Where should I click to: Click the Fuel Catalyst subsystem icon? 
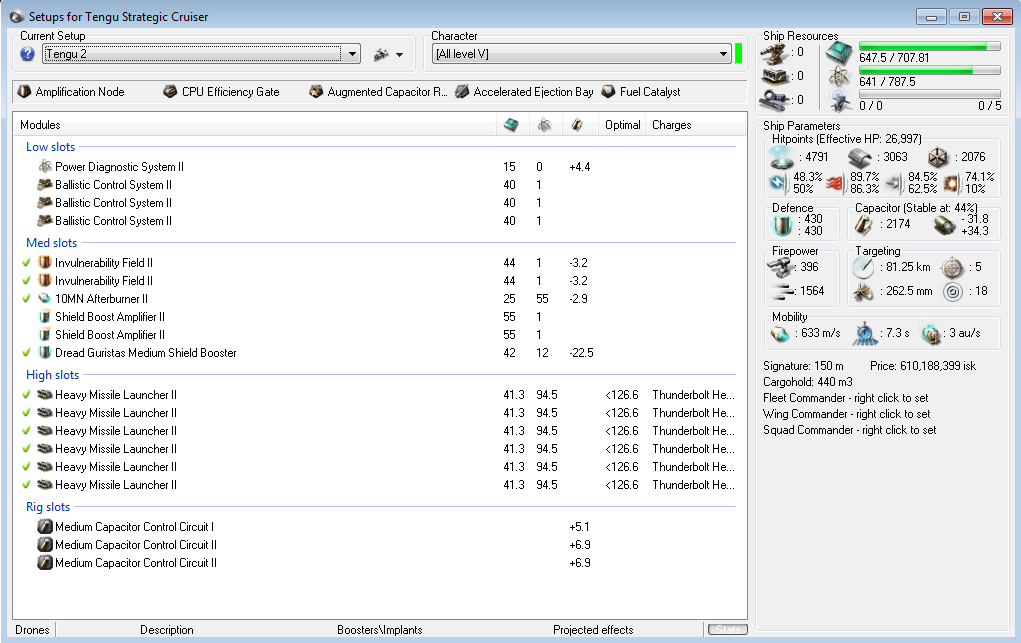(608, 92)
